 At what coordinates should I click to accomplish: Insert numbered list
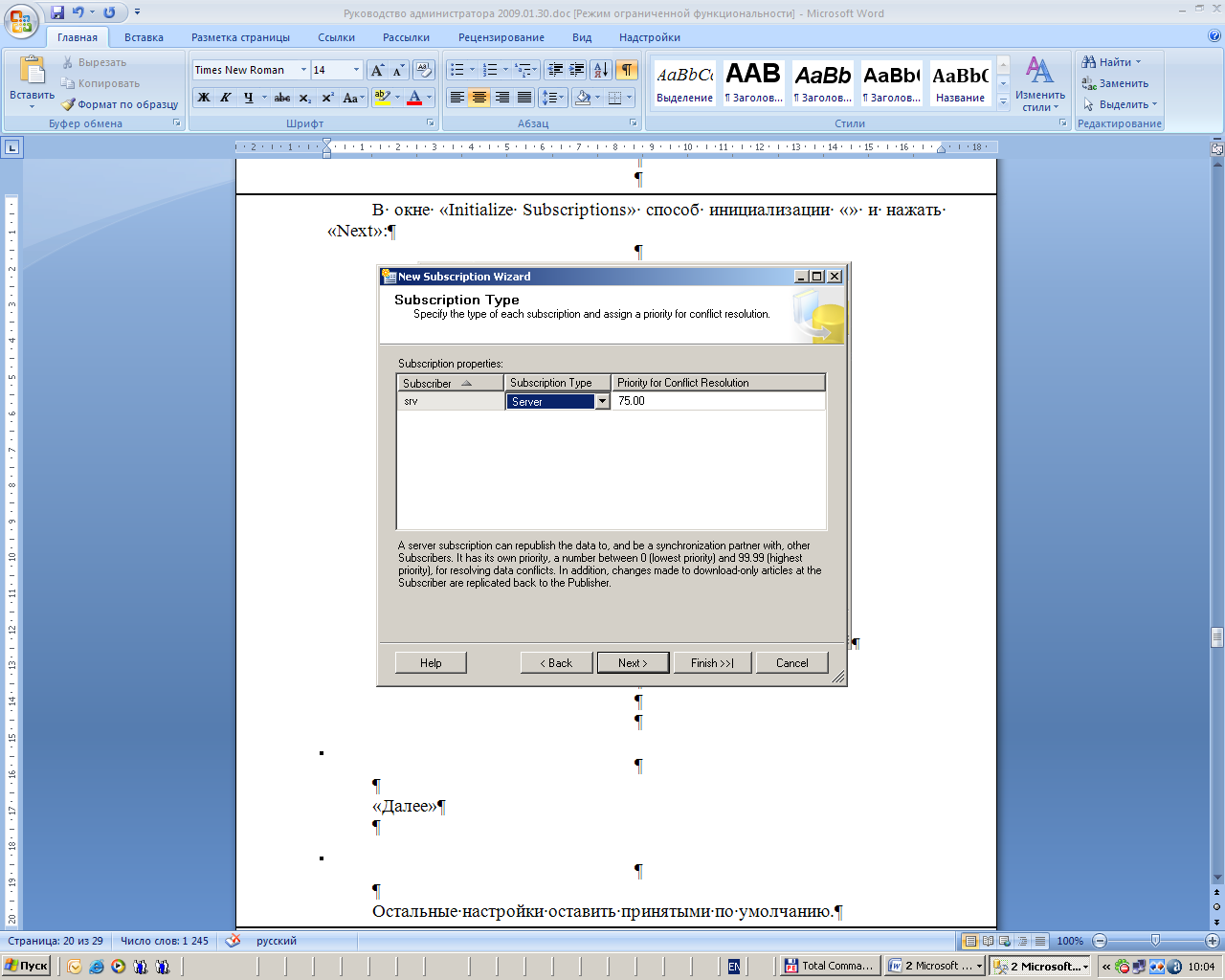coord(490,70)
